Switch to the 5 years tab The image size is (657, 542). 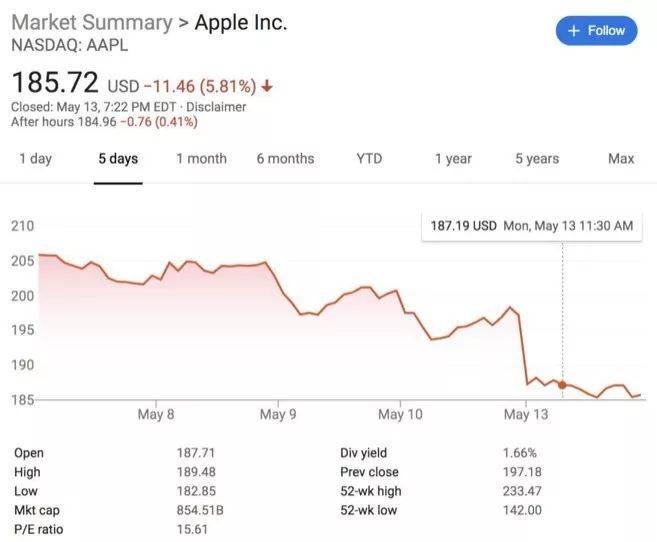[x=537, y=159]
